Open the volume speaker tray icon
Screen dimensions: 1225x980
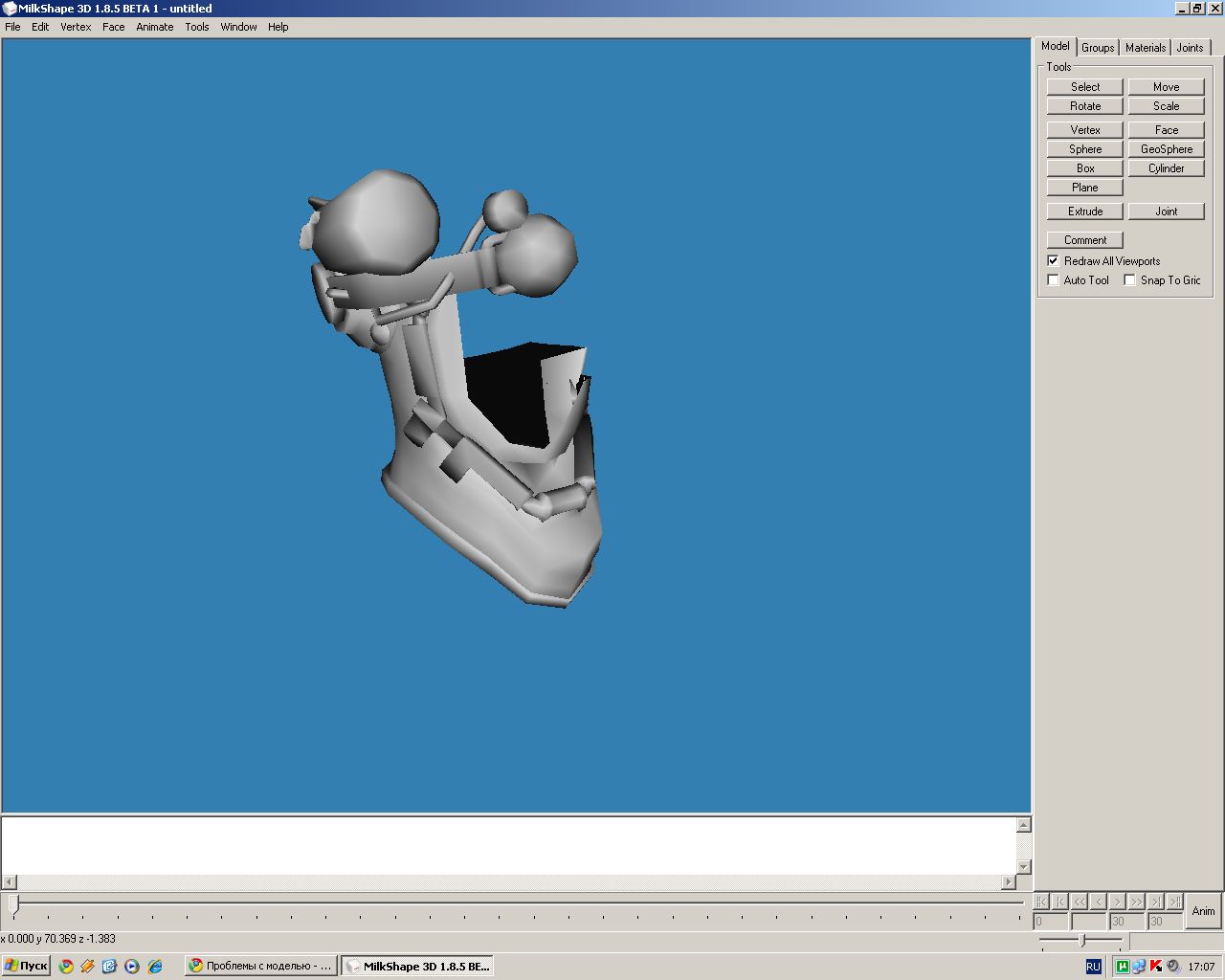[1173, 967]
